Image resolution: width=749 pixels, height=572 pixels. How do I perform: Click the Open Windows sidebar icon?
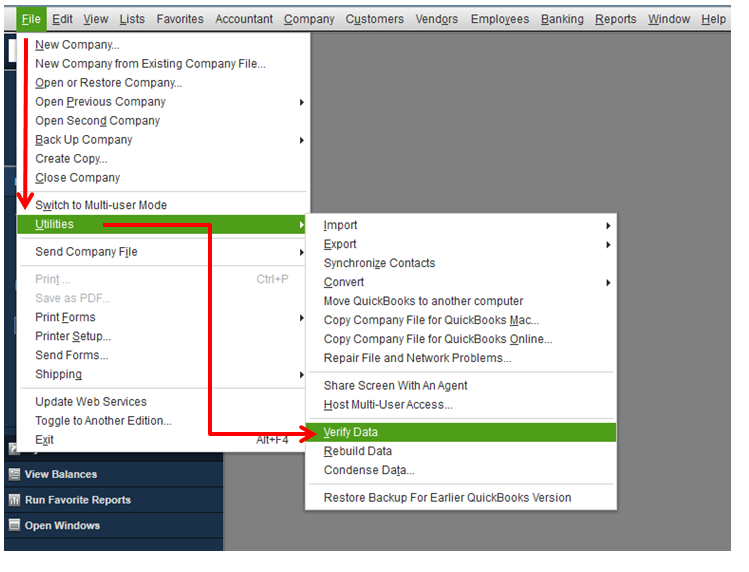pyautogui.click(x=15, y=525)
